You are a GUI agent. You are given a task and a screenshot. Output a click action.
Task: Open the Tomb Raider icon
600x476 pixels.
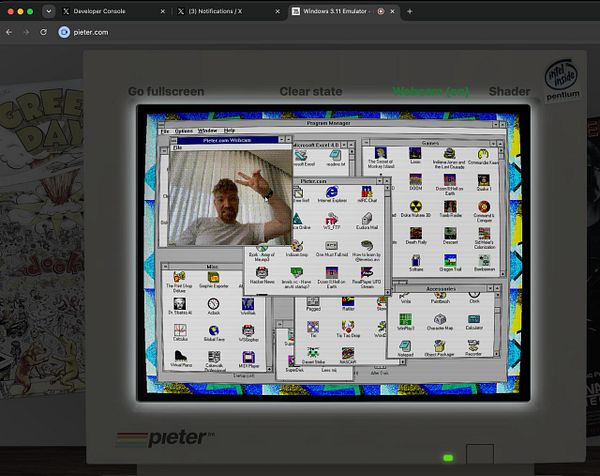click(x=450, y=209)
